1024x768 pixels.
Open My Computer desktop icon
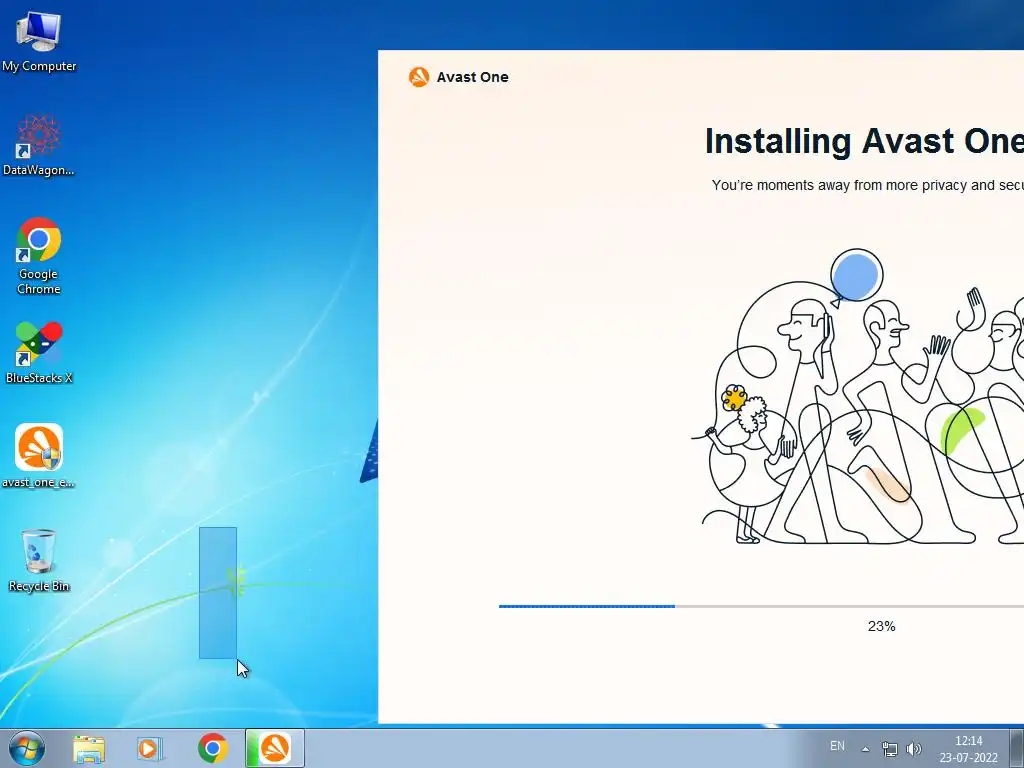39,40
